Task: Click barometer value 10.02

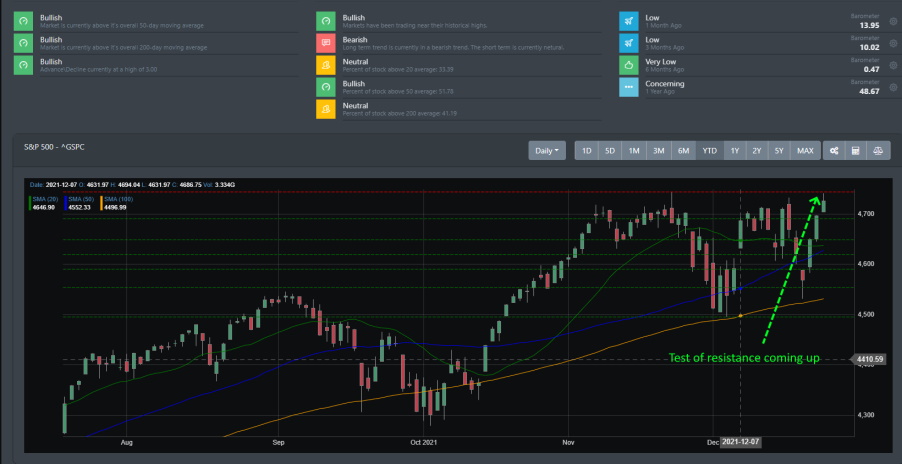Action: click(869, 47)
